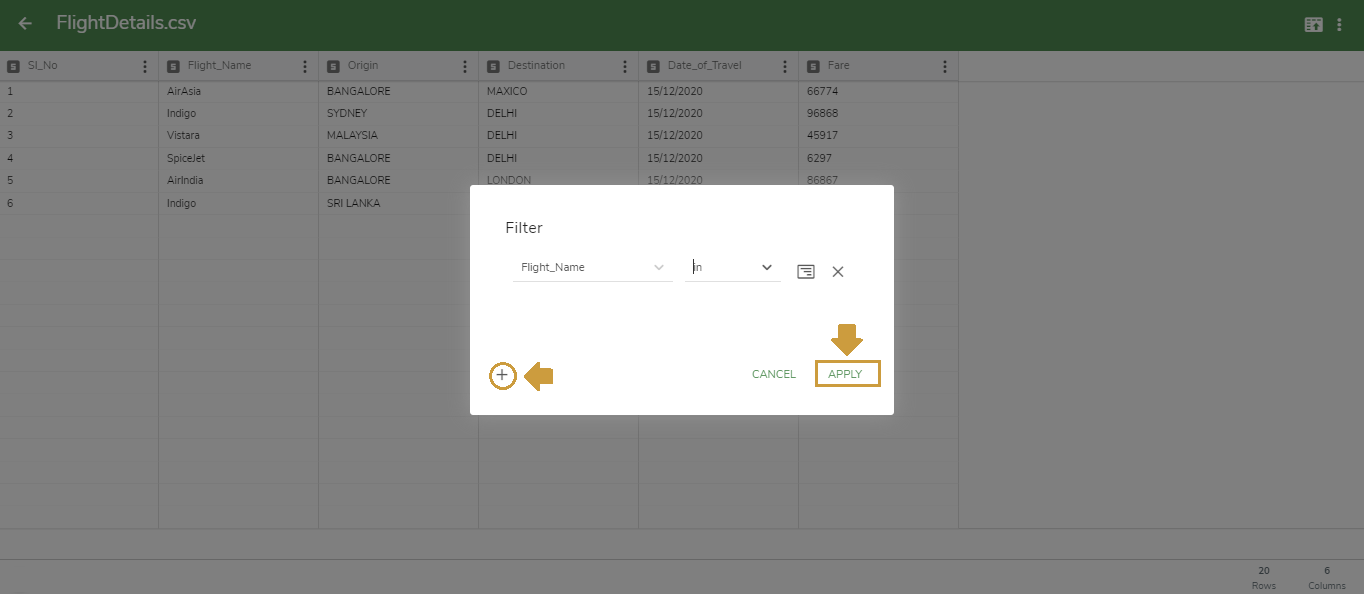Click the data type icon on Flight_Name column
Screen dimensions: 1364x594
pyautogui.click(x=173, y=65)
